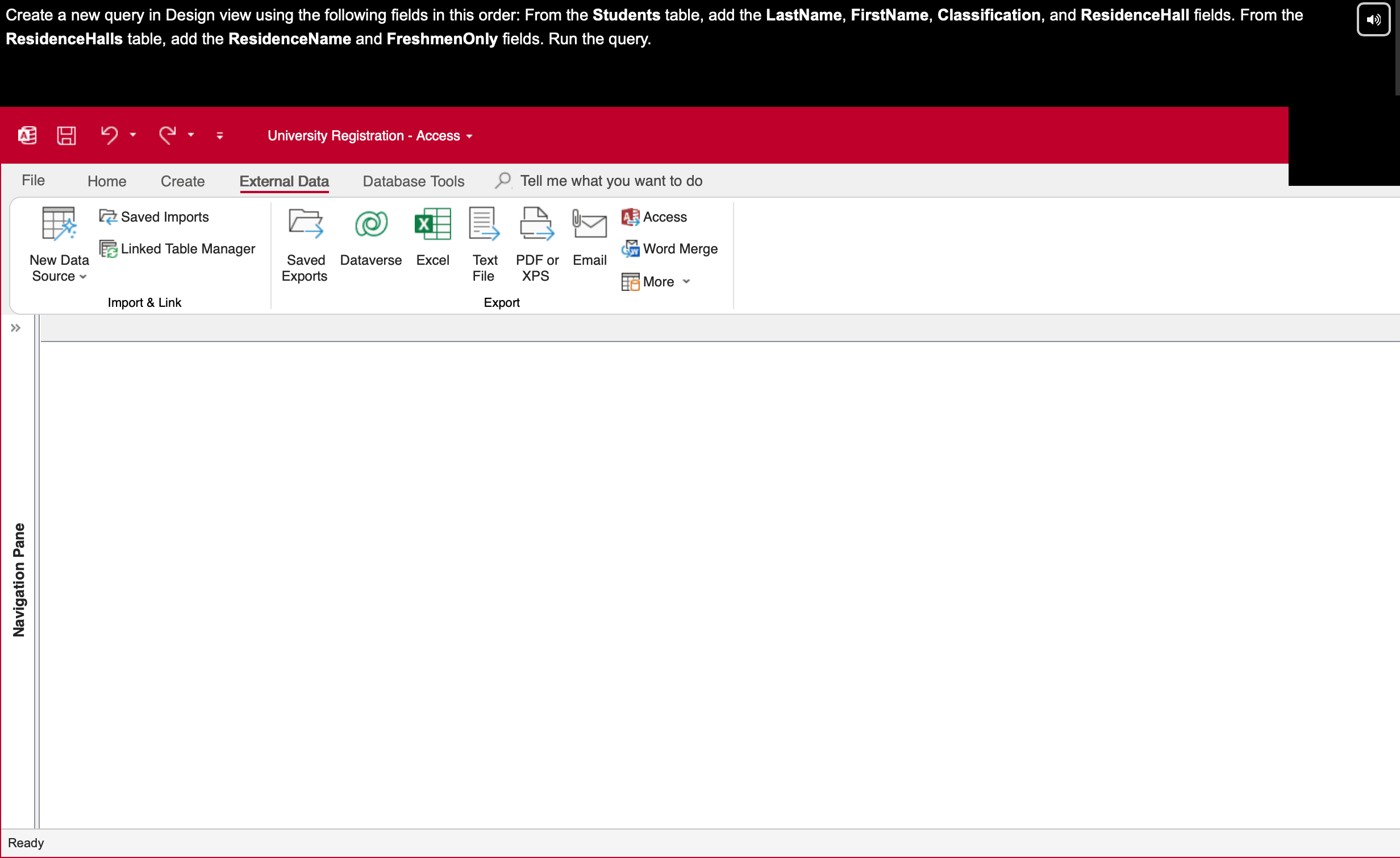Click the Email export icon

point(589,236)
